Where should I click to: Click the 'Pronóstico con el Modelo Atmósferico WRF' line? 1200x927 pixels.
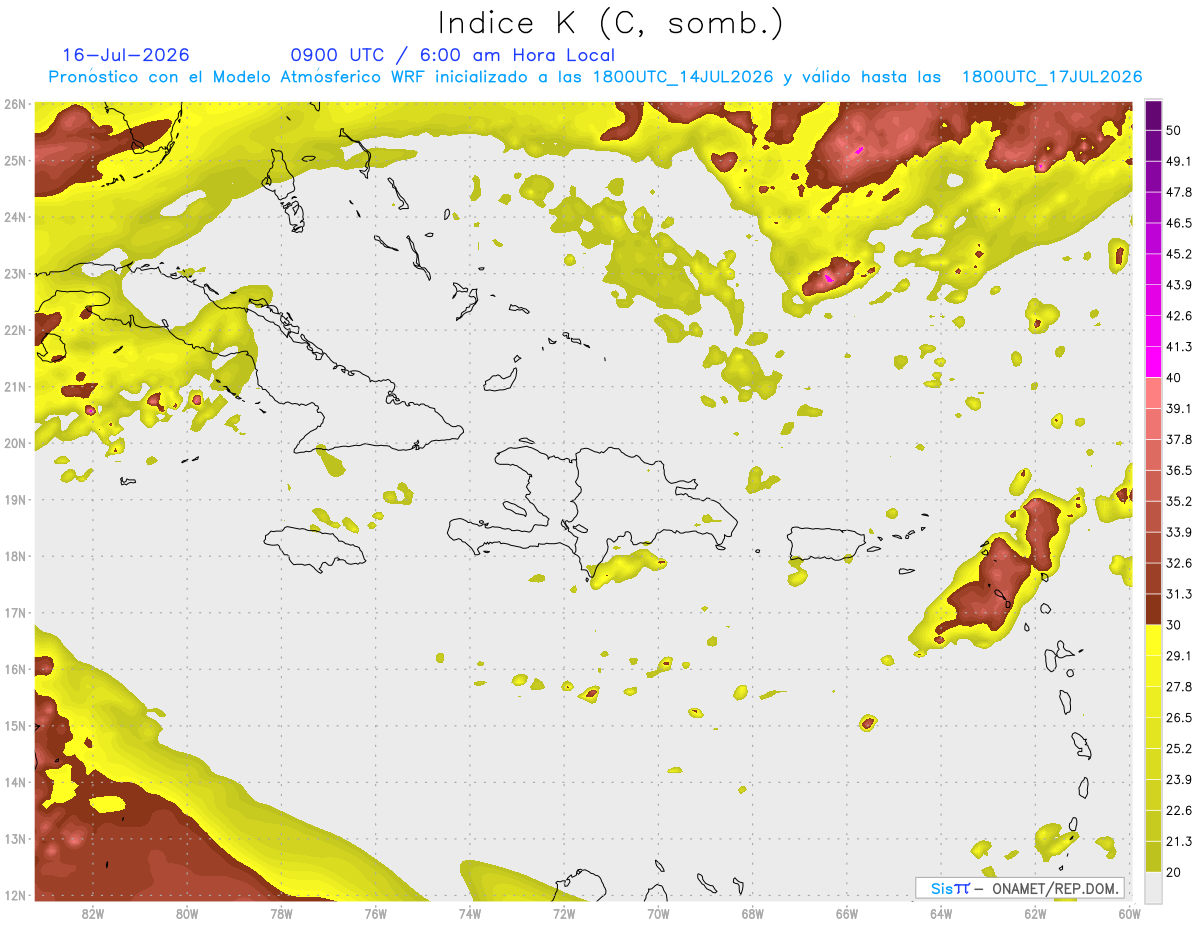point(596,77)
